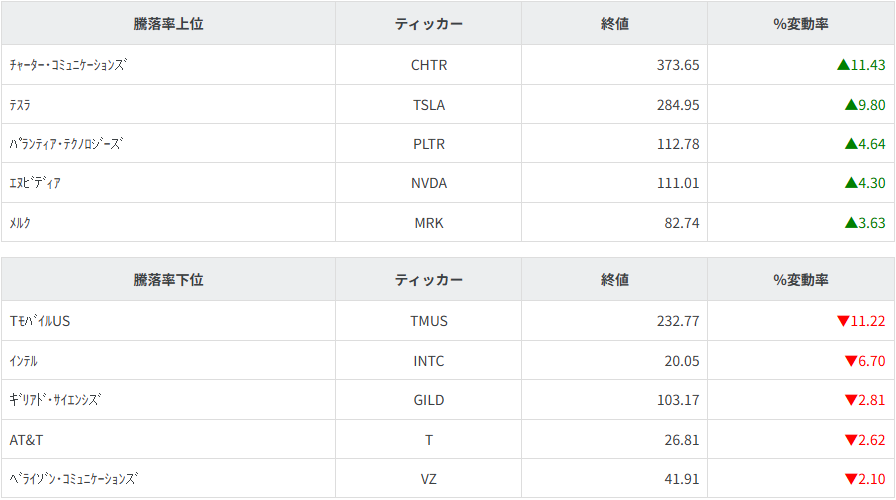Click the green arrow in NVDA row

coord(851,183)
